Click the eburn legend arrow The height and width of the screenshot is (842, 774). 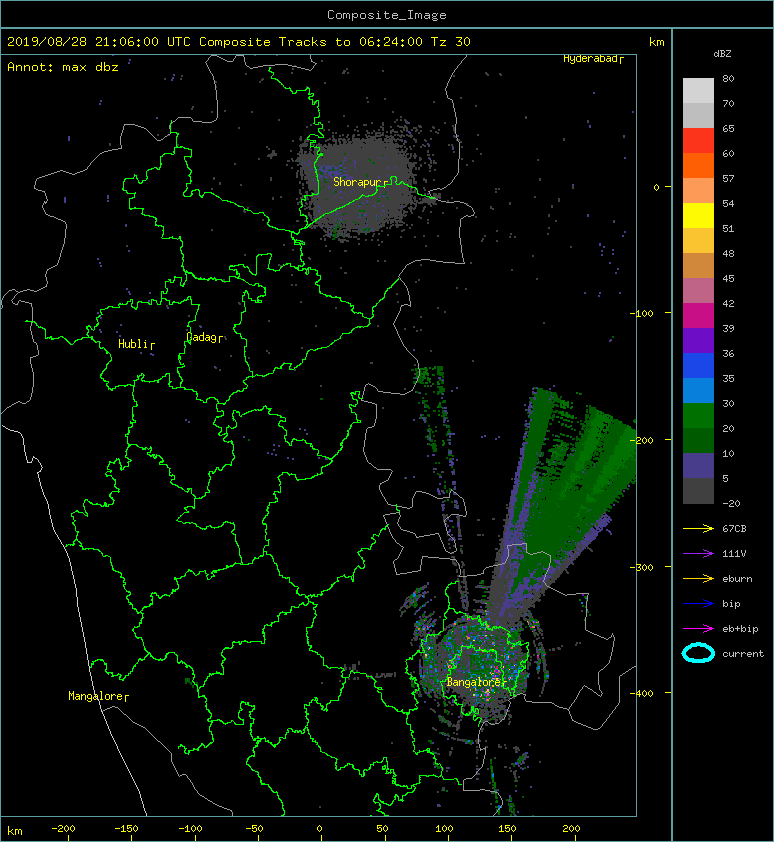coord(698,579)
